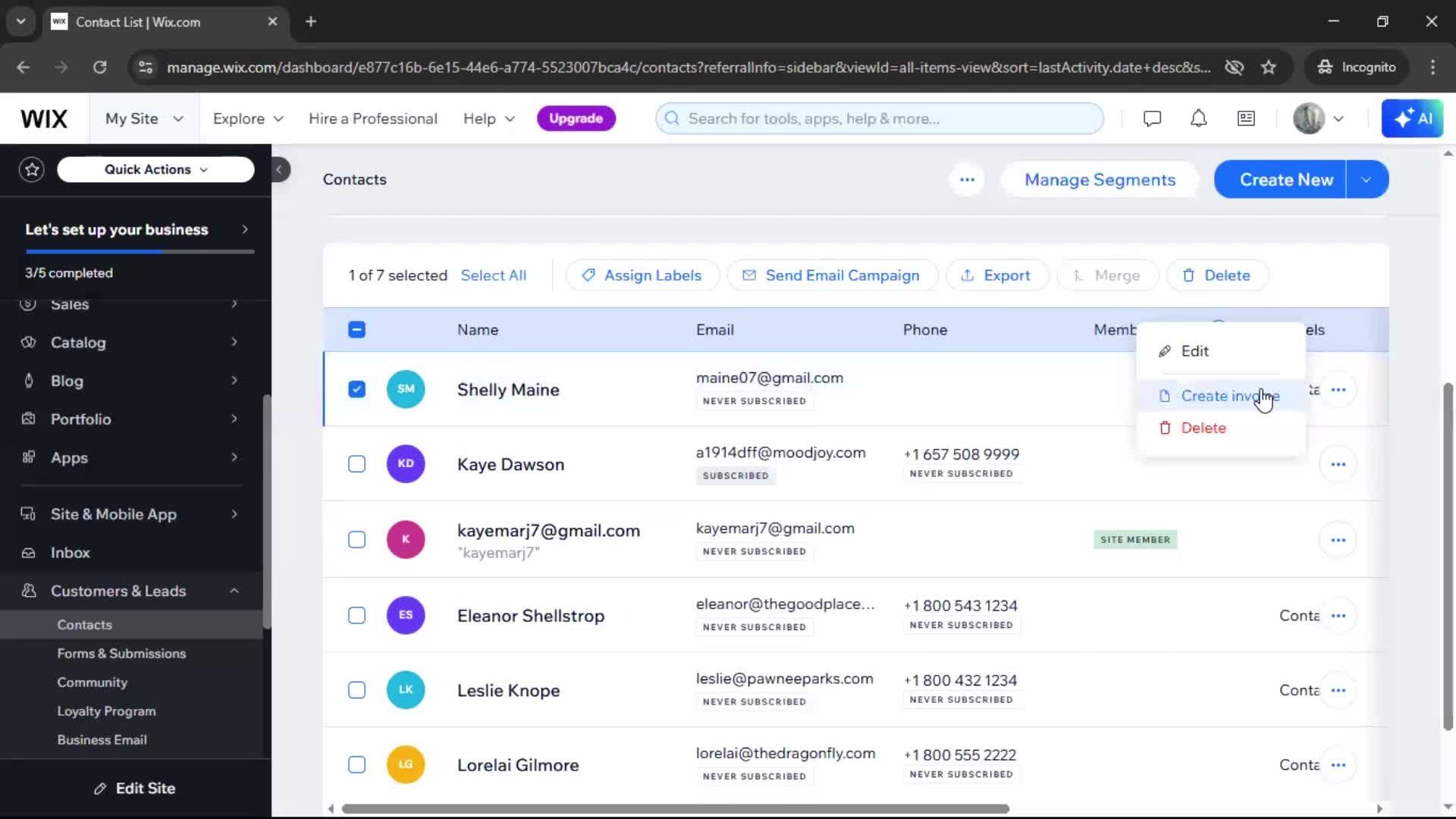Open more actions next to Contacts title
This screenshot has height=819, width=1456.
(x=967, y=180)
